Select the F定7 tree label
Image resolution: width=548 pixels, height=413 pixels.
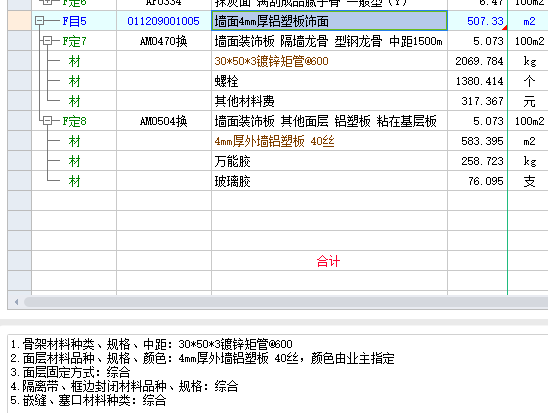click(74, 41)
